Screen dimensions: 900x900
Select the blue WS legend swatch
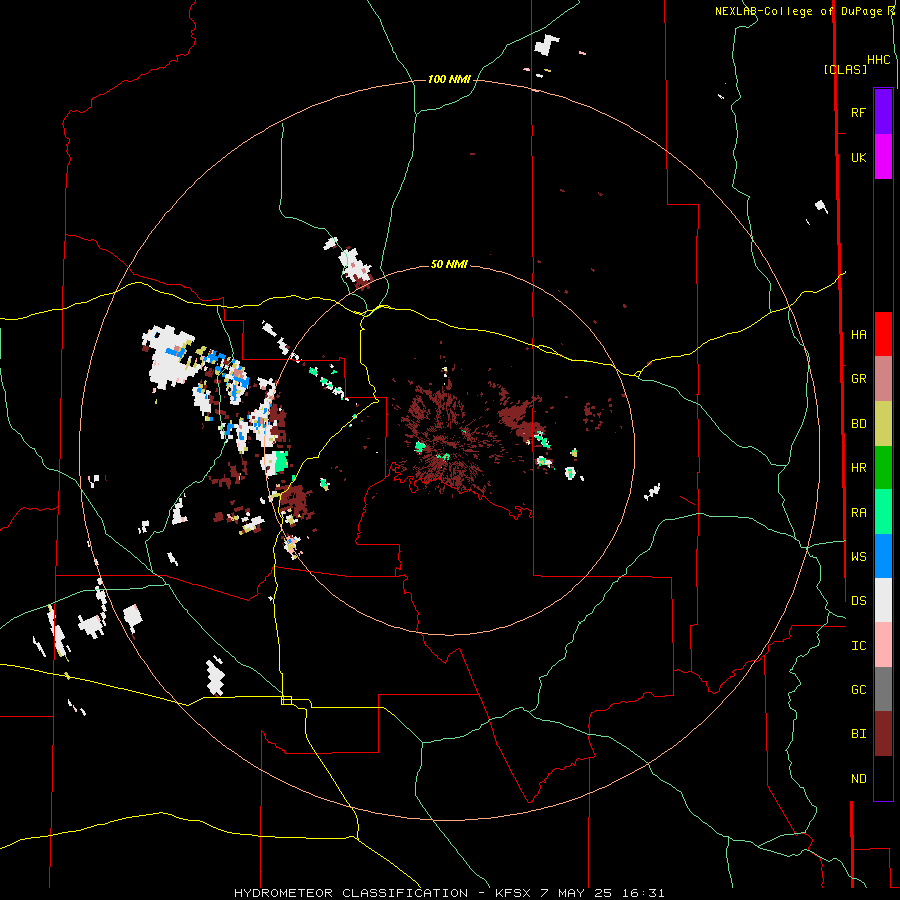[883, 556]
